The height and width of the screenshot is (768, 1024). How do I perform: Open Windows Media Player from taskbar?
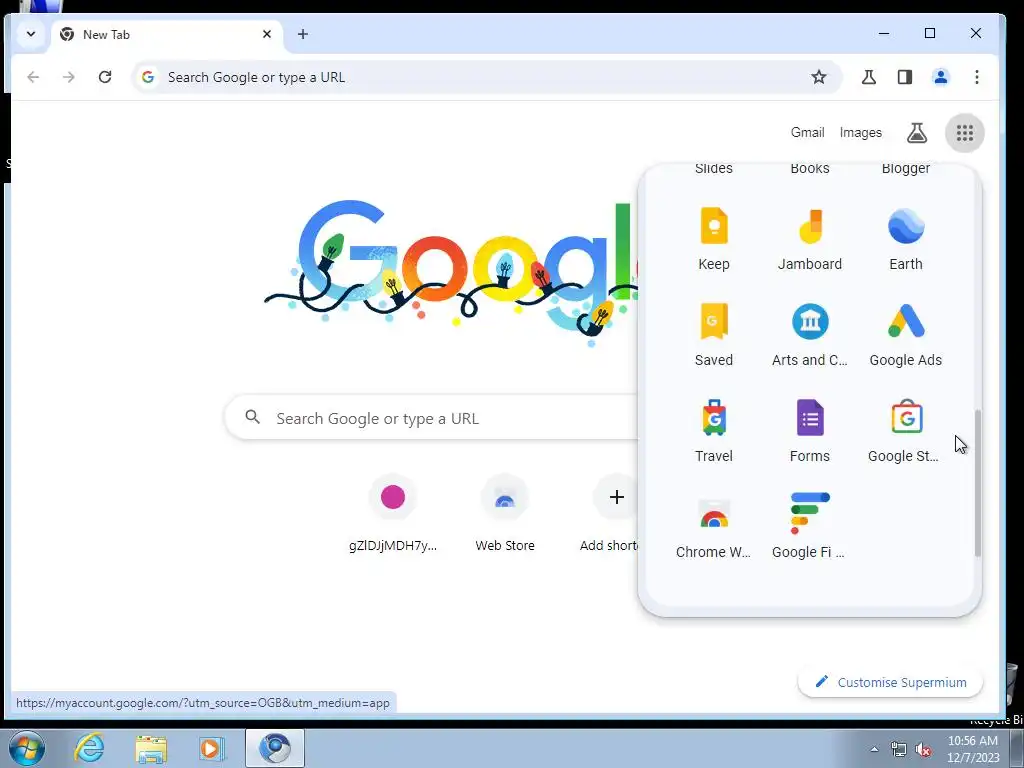point(211,748)
